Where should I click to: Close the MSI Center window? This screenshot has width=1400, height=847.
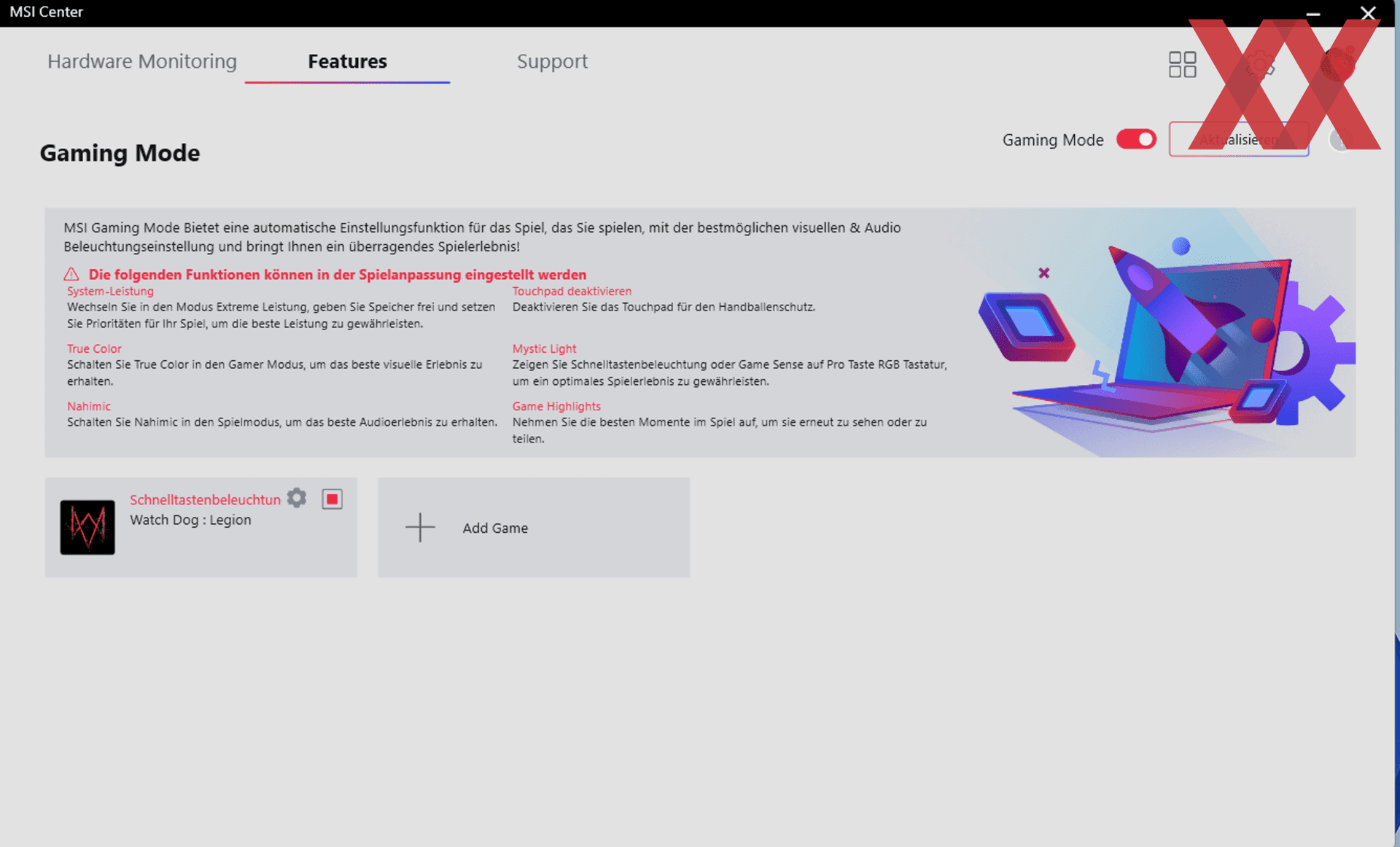point(1368,13)
